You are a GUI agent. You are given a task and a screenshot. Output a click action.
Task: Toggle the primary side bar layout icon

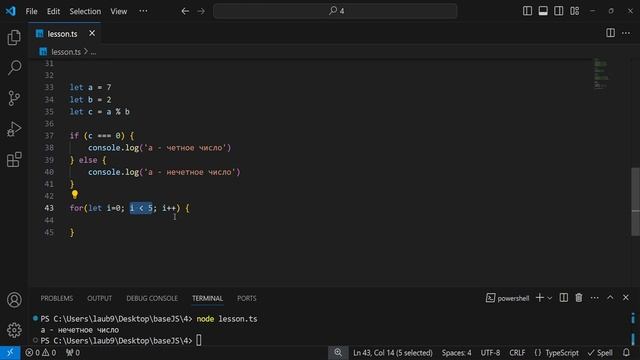tap(527, 11)
